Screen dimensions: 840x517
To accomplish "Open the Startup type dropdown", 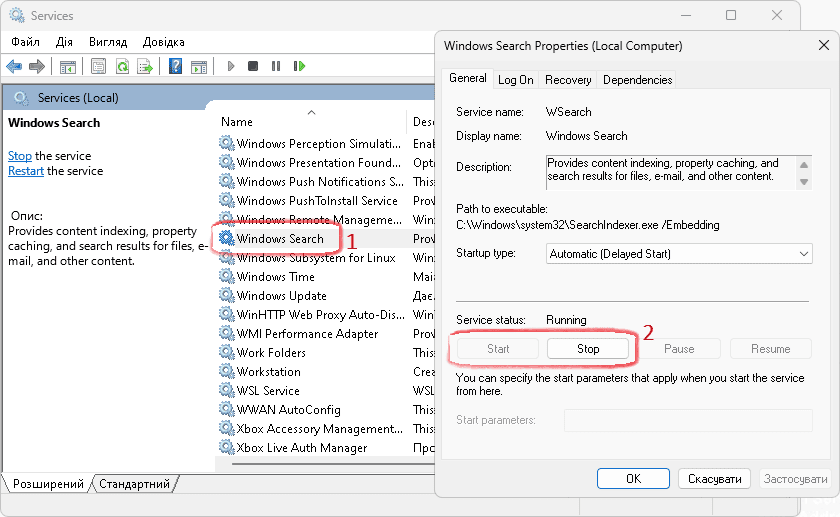I will pos(679,253).
